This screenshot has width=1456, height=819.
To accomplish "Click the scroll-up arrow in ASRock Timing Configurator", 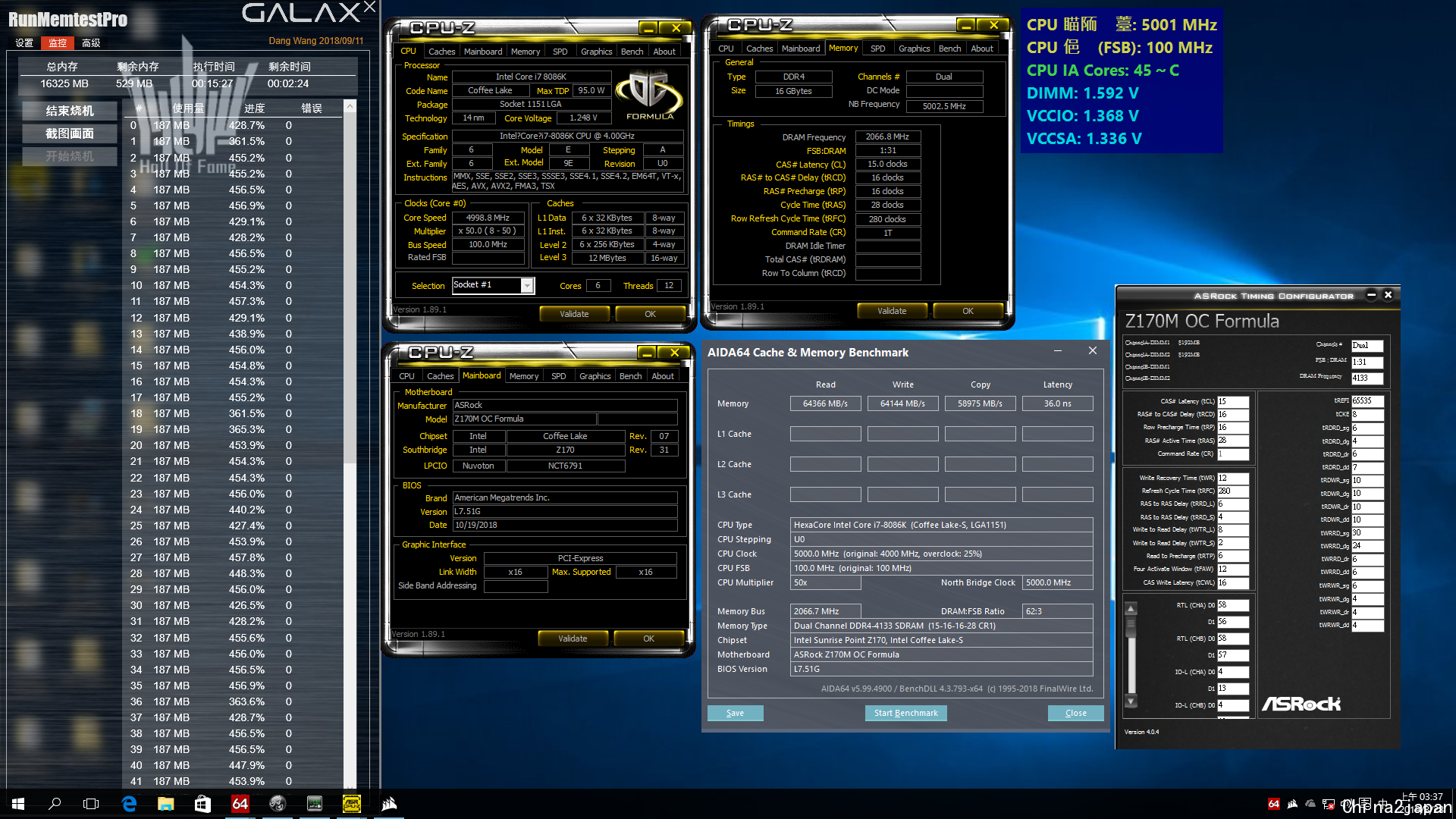I will (x=1131, y=608).
